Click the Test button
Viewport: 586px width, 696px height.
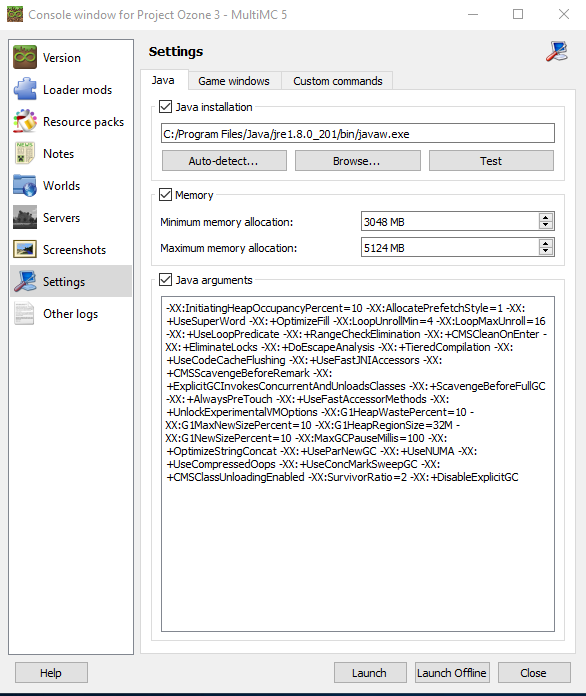(x=491, y=161)
